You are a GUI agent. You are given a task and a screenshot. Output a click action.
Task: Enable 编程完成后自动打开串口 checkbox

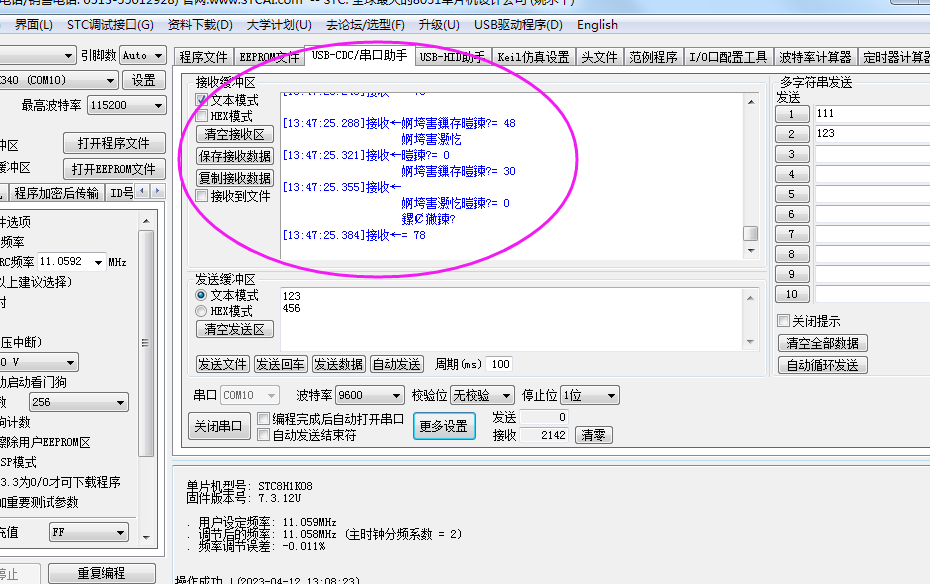coord(263,419)
